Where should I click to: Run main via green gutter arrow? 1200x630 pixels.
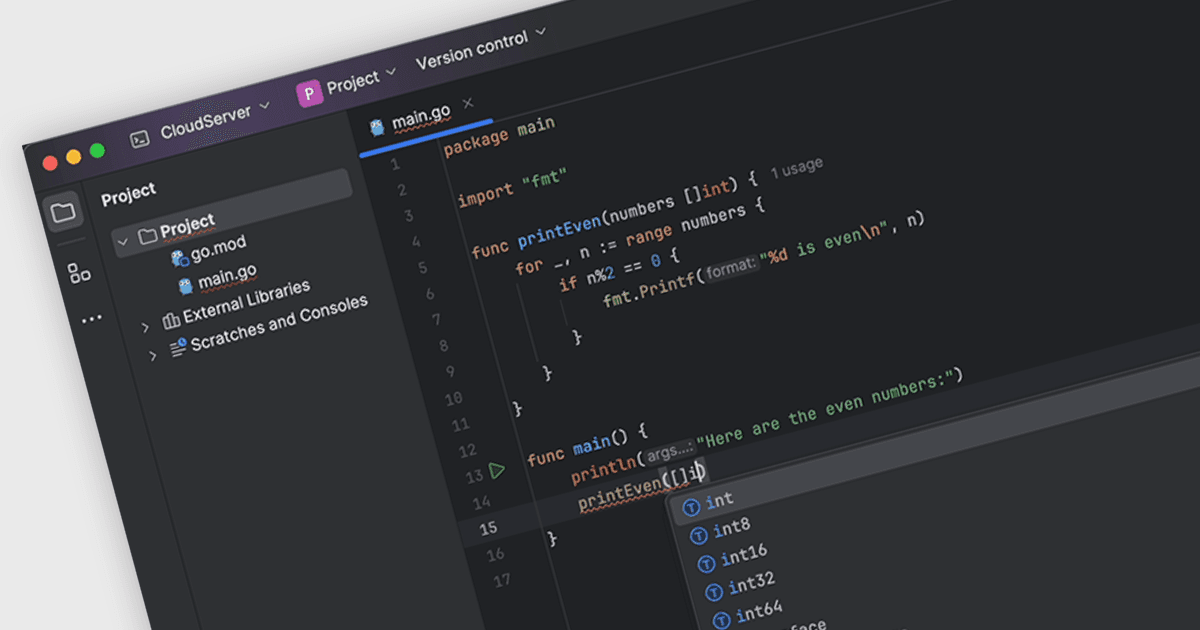coord(498,470)
